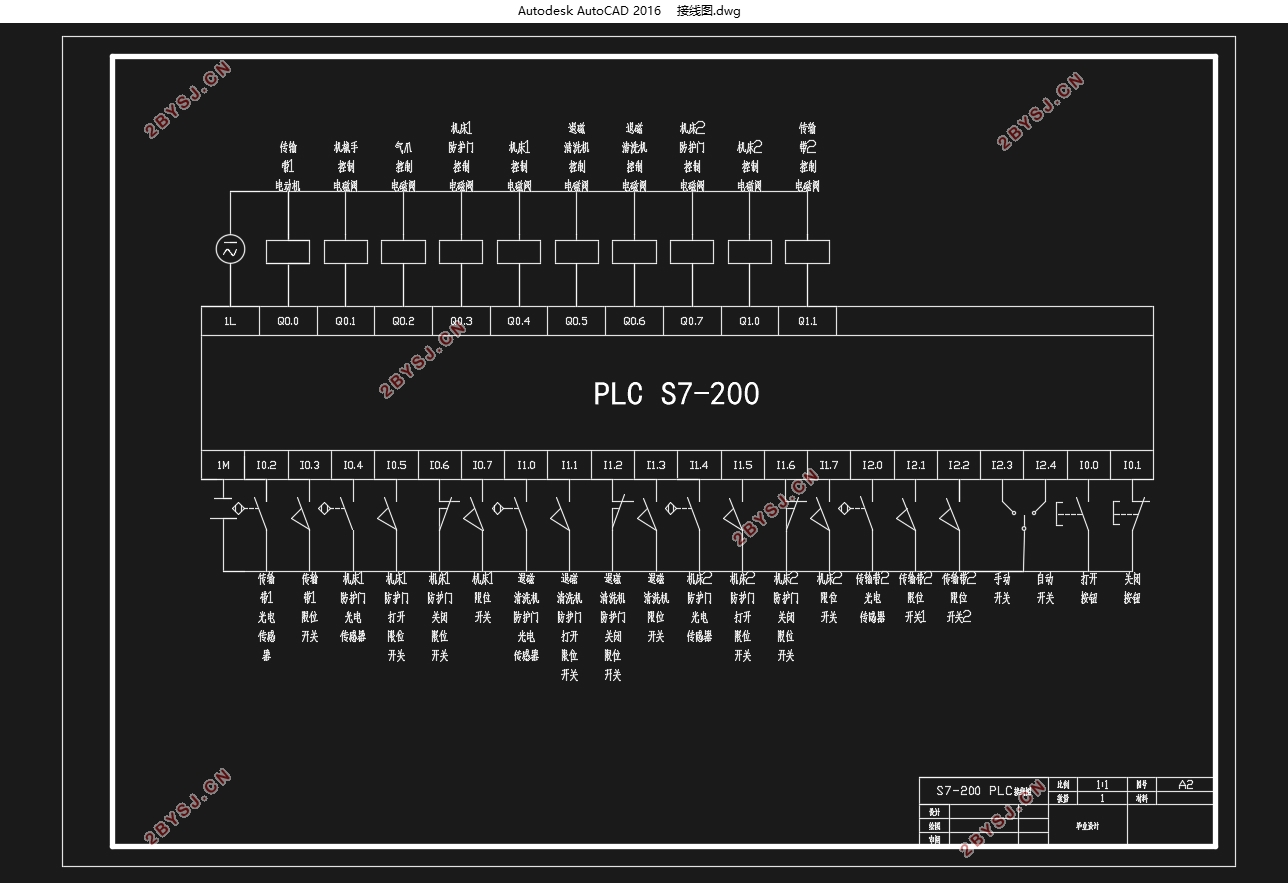The width and height of the screenshot is (1288, 883).
Task: Select the relay coil box above Q1.1
Action: tap(807, 252)
